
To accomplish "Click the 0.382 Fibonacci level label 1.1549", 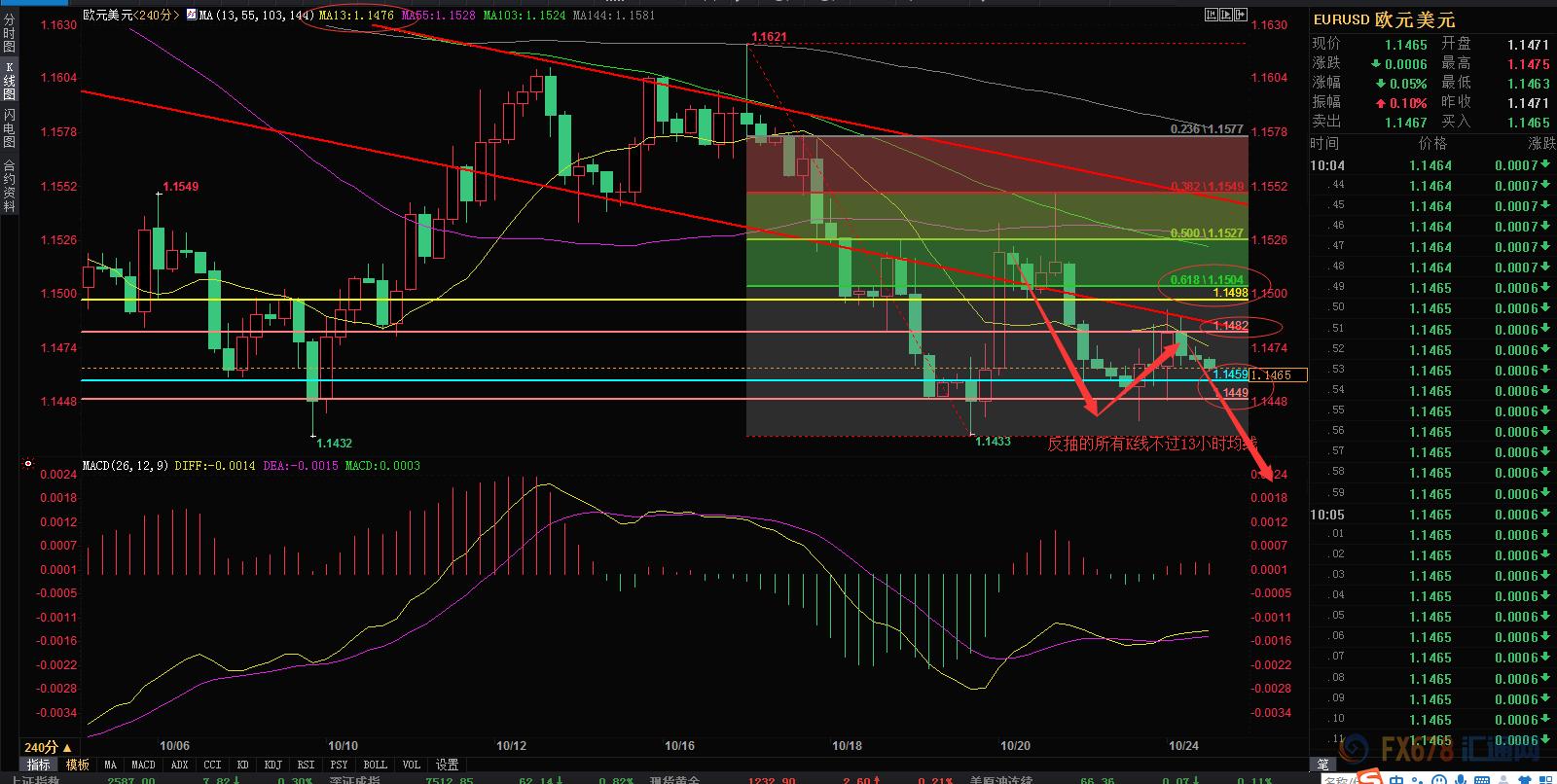I will [x=1207, y=187].
